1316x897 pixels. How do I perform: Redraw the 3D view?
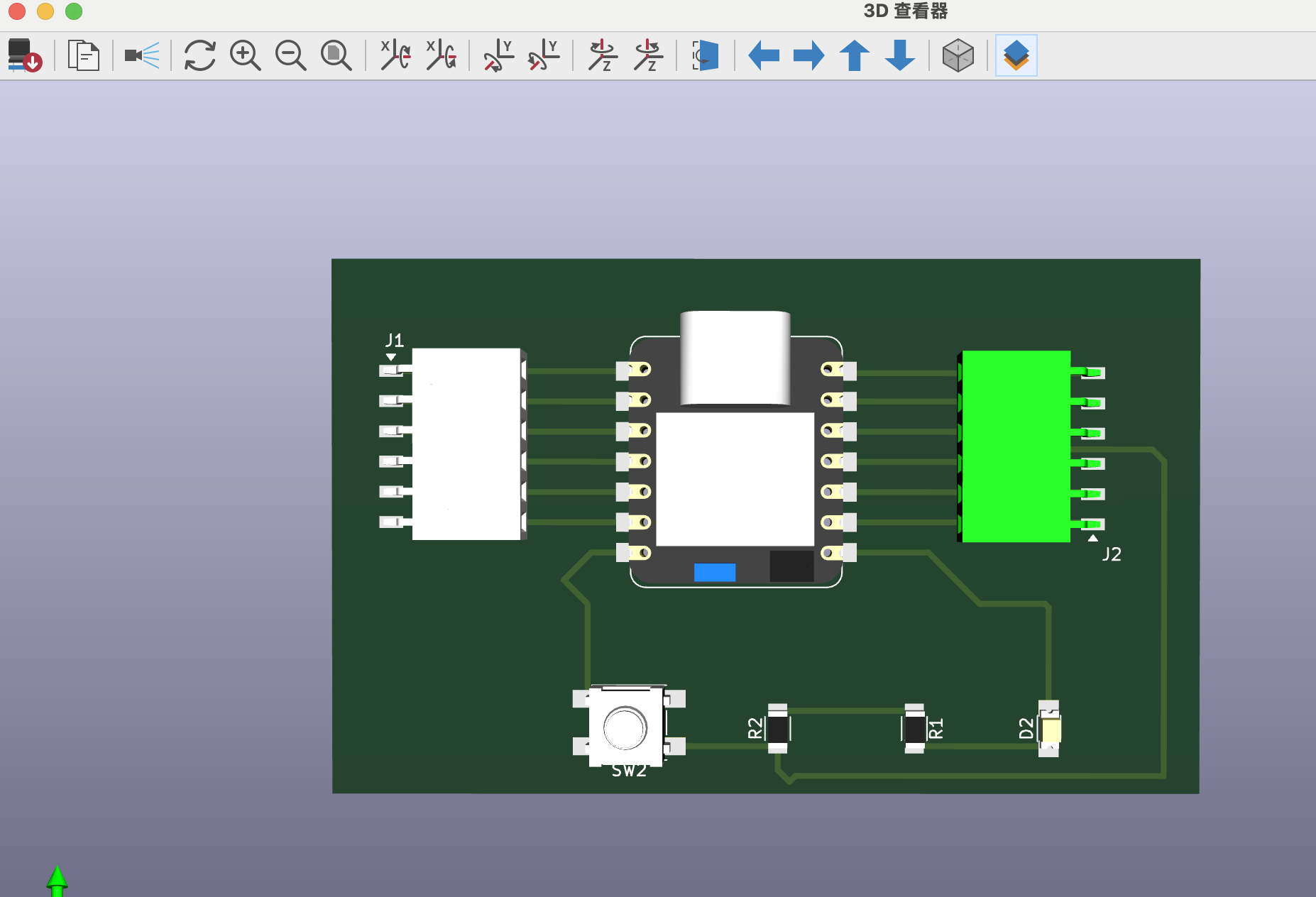pos(199,55)
